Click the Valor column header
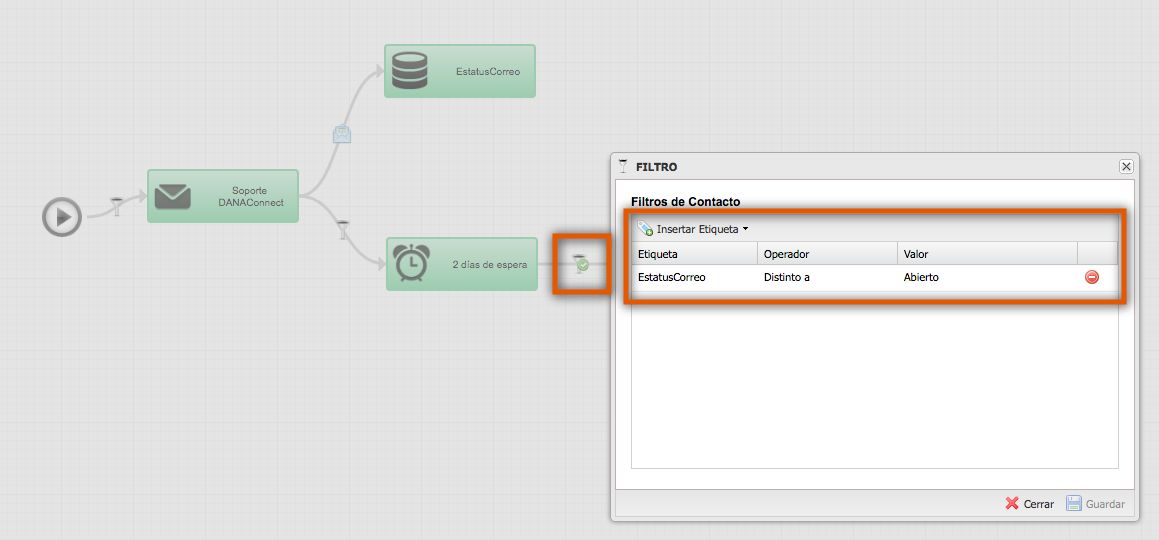1159x540 pixels. pyautogui.click(x=985, y=254)
